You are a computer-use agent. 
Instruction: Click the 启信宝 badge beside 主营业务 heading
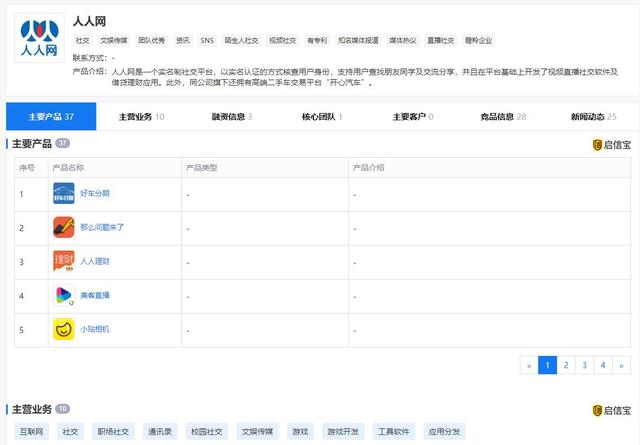coord(611,410)
